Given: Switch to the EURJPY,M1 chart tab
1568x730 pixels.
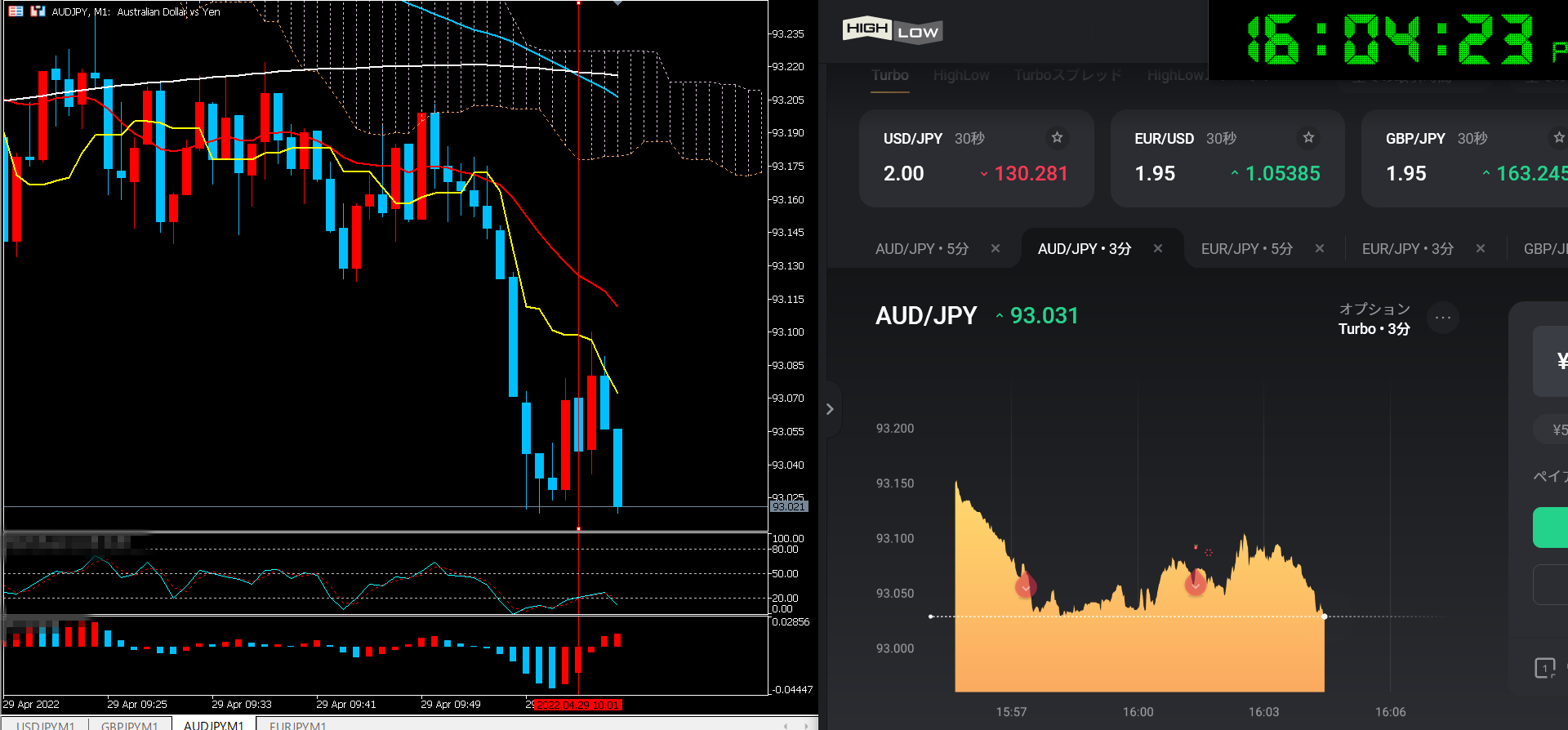Looking at the screenshot, I should (298, 724).
